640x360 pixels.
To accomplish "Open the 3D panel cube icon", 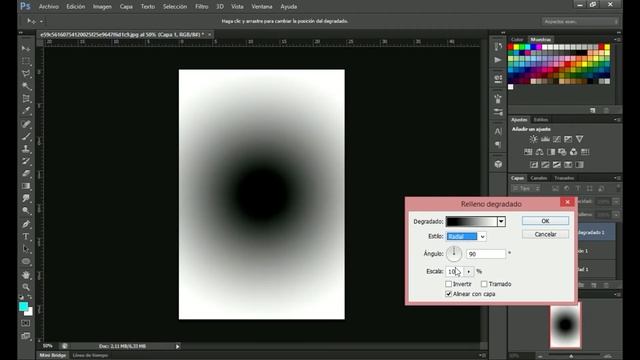I will (x=498, y=164).
